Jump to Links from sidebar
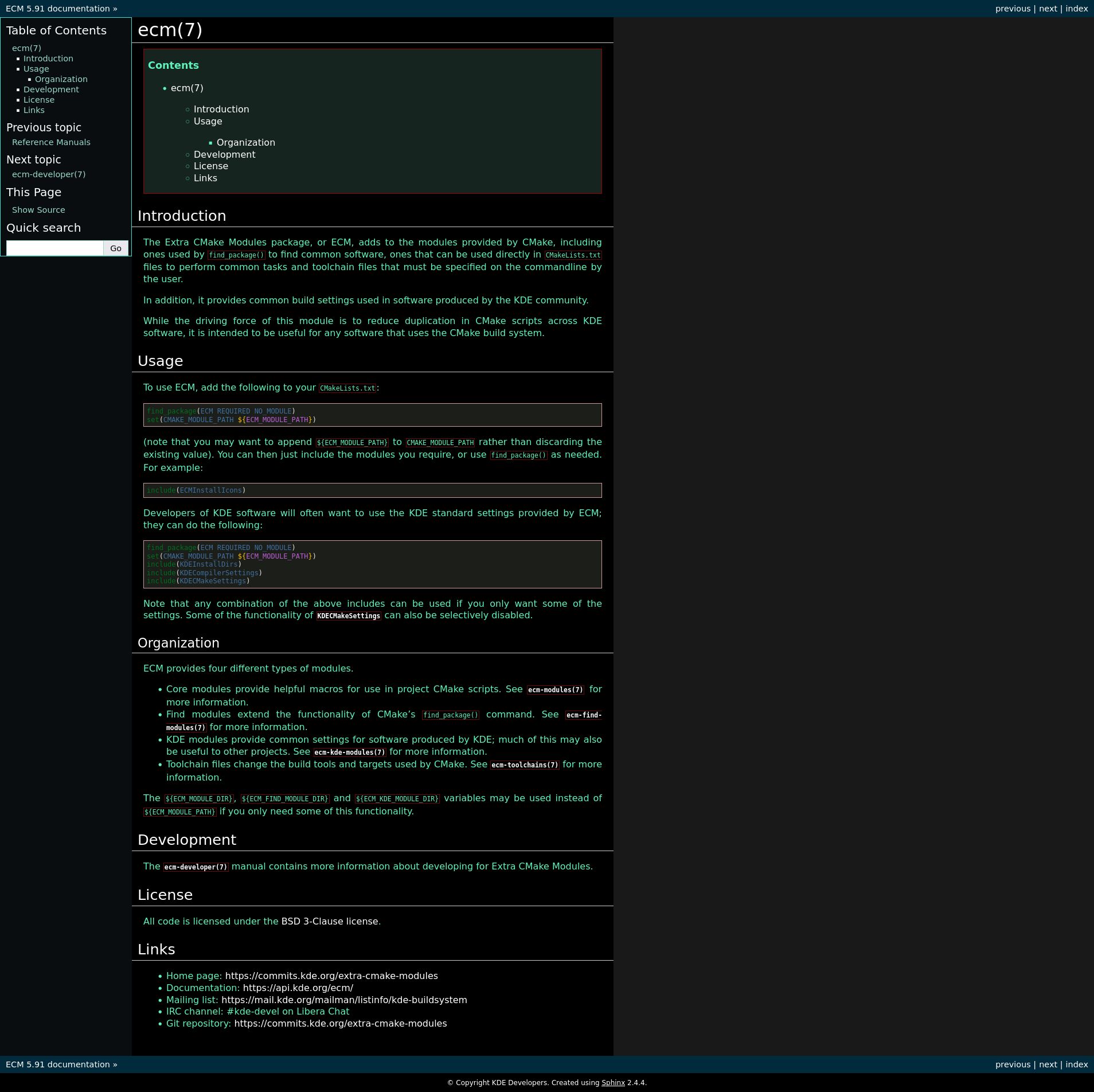 (34, 110)
